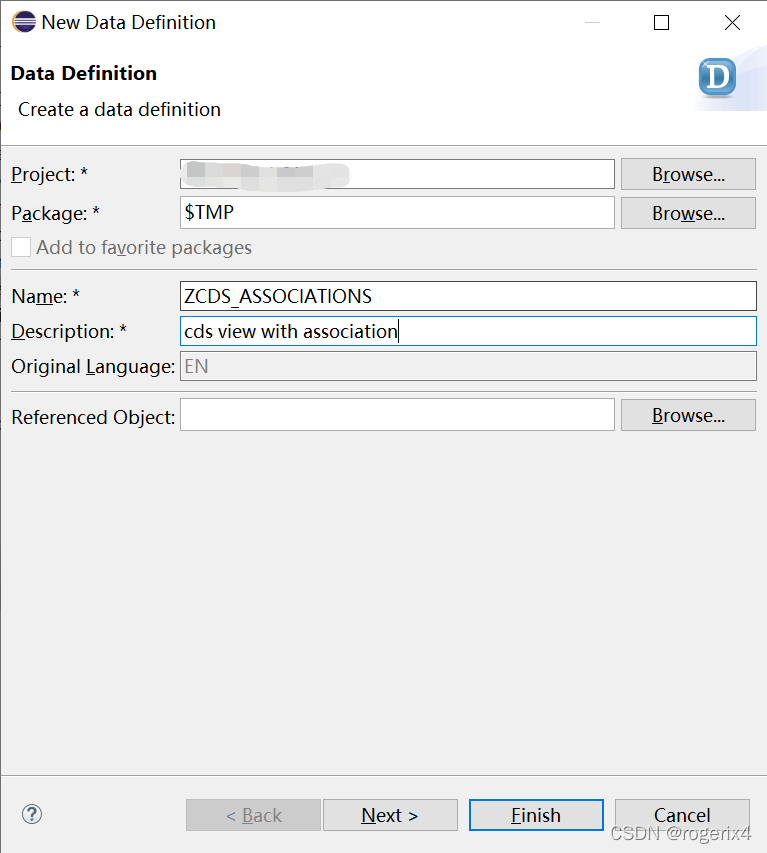Go to next wizard page with 'Next >'
This screenshot has height=853, width=767.
390,815
